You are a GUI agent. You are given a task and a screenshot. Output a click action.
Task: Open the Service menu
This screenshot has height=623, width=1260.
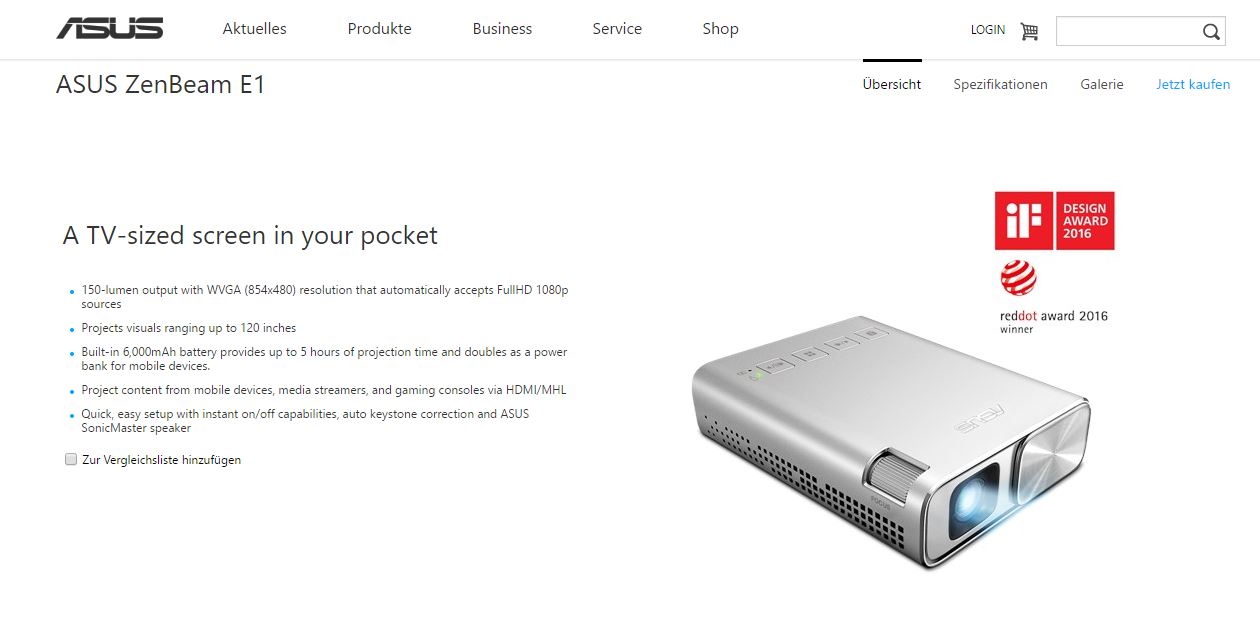click(617, 29)
